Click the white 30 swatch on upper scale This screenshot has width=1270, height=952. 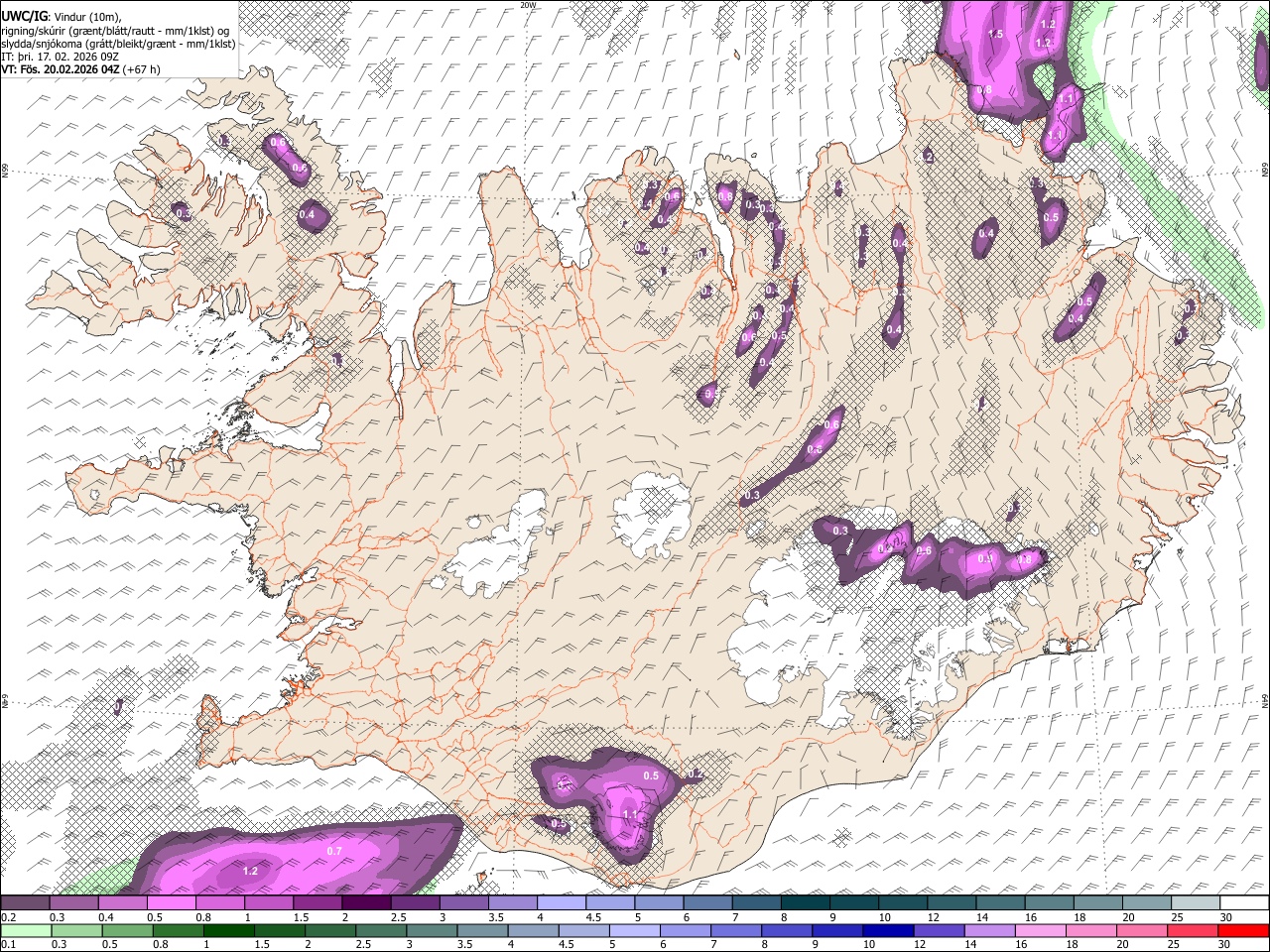(1244, 903)
